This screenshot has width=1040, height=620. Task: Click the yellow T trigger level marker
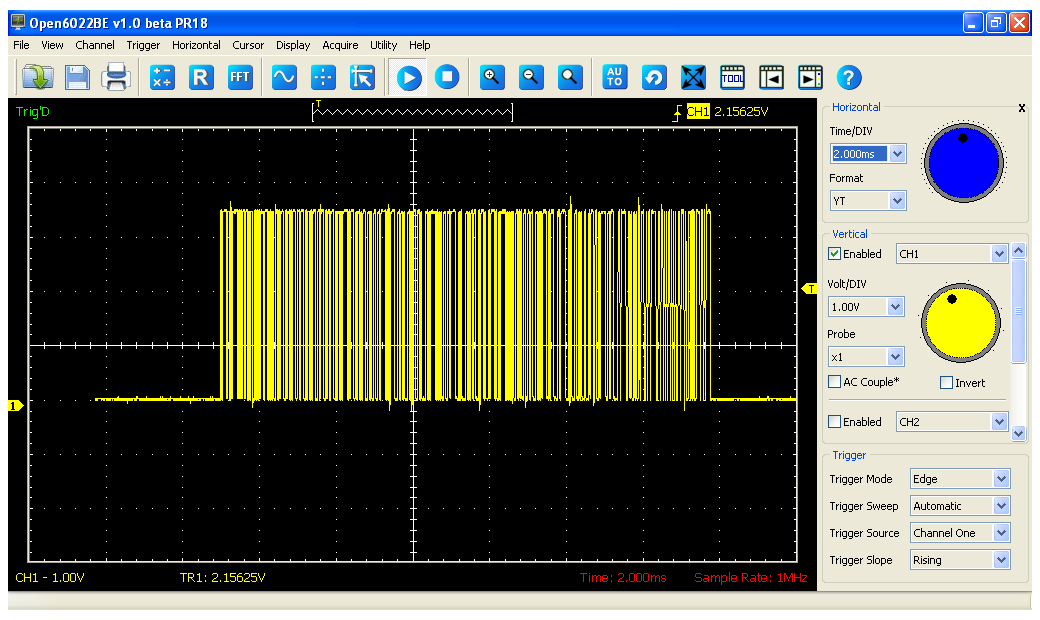(x=809, y=288)
